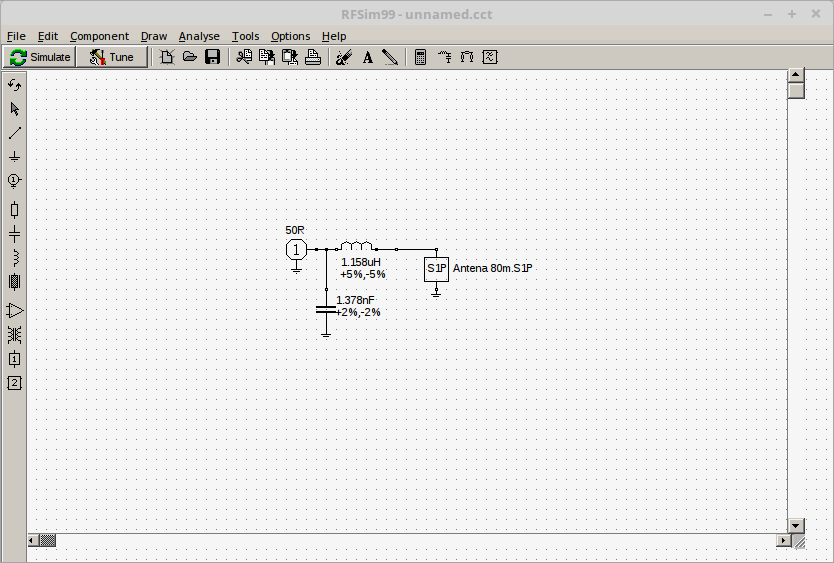Select the inductor component tool

click(15, 258)
